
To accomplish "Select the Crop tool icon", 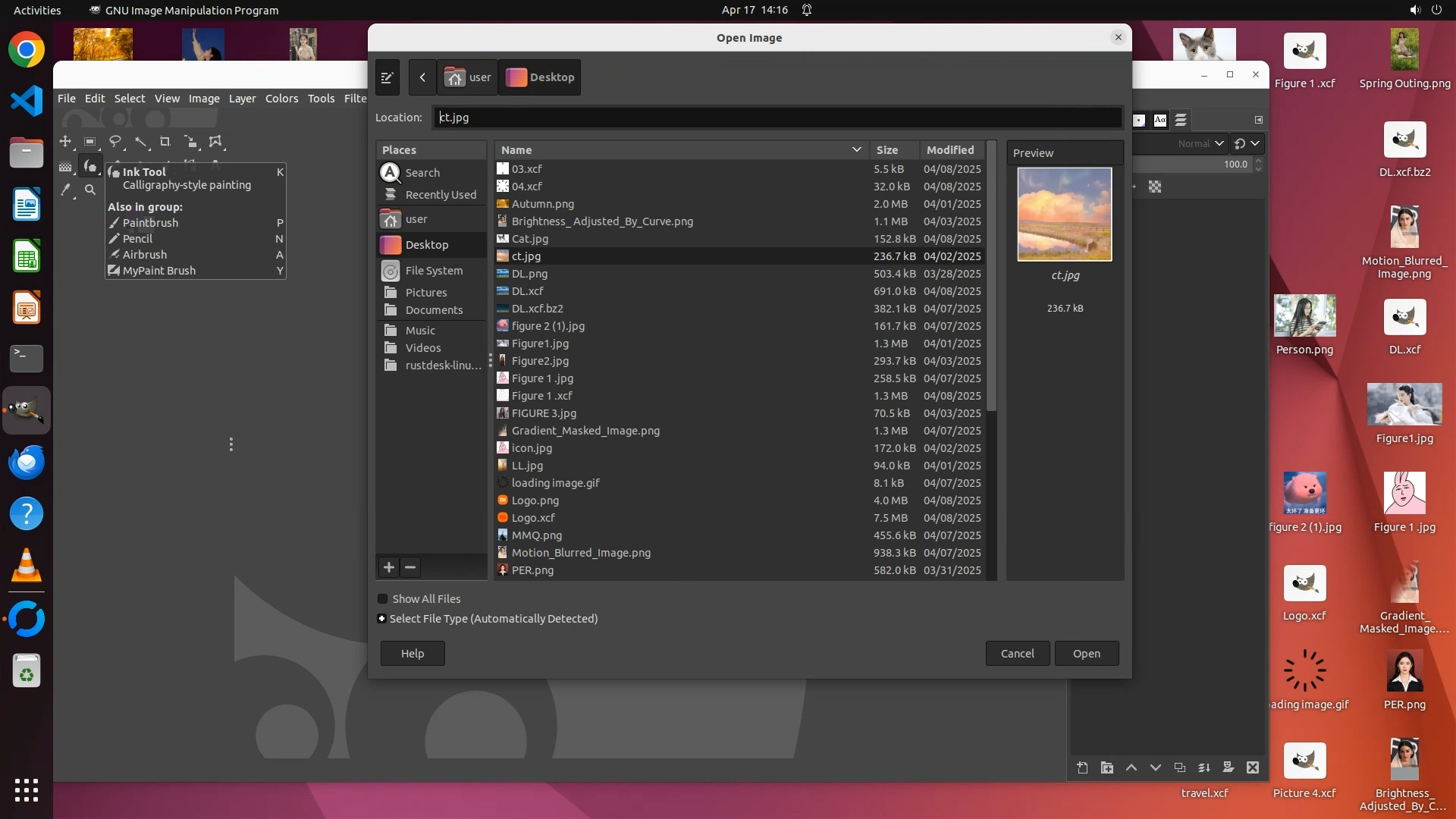I will pos(165,142).
